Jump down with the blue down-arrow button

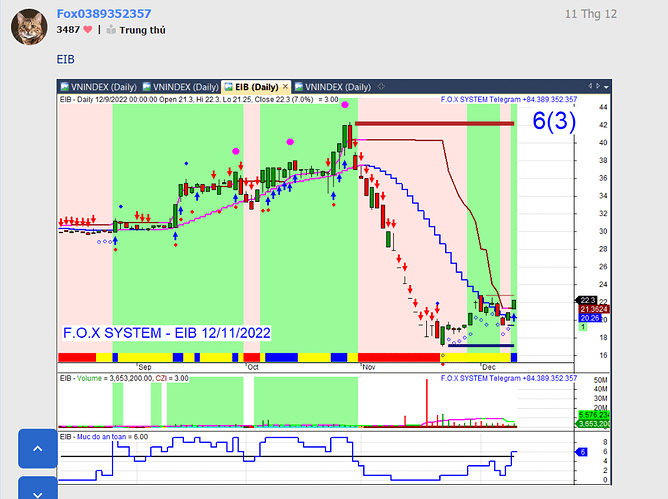click(37, 488)
